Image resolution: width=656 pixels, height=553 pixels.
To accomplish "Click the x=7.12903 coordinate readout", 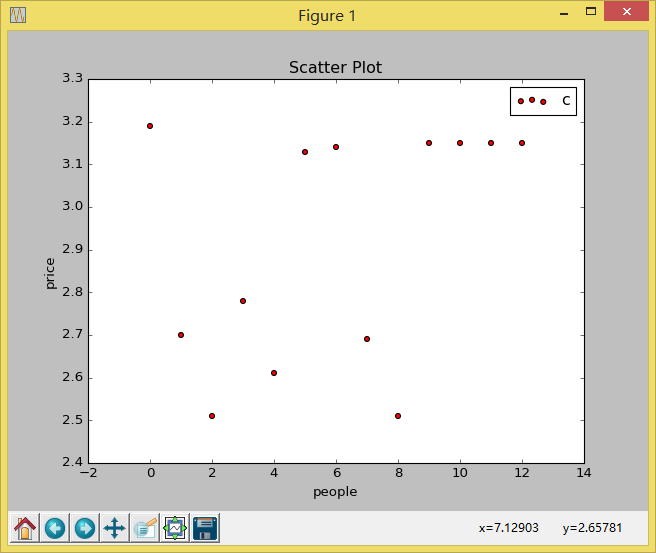I will tap(509, 528).
